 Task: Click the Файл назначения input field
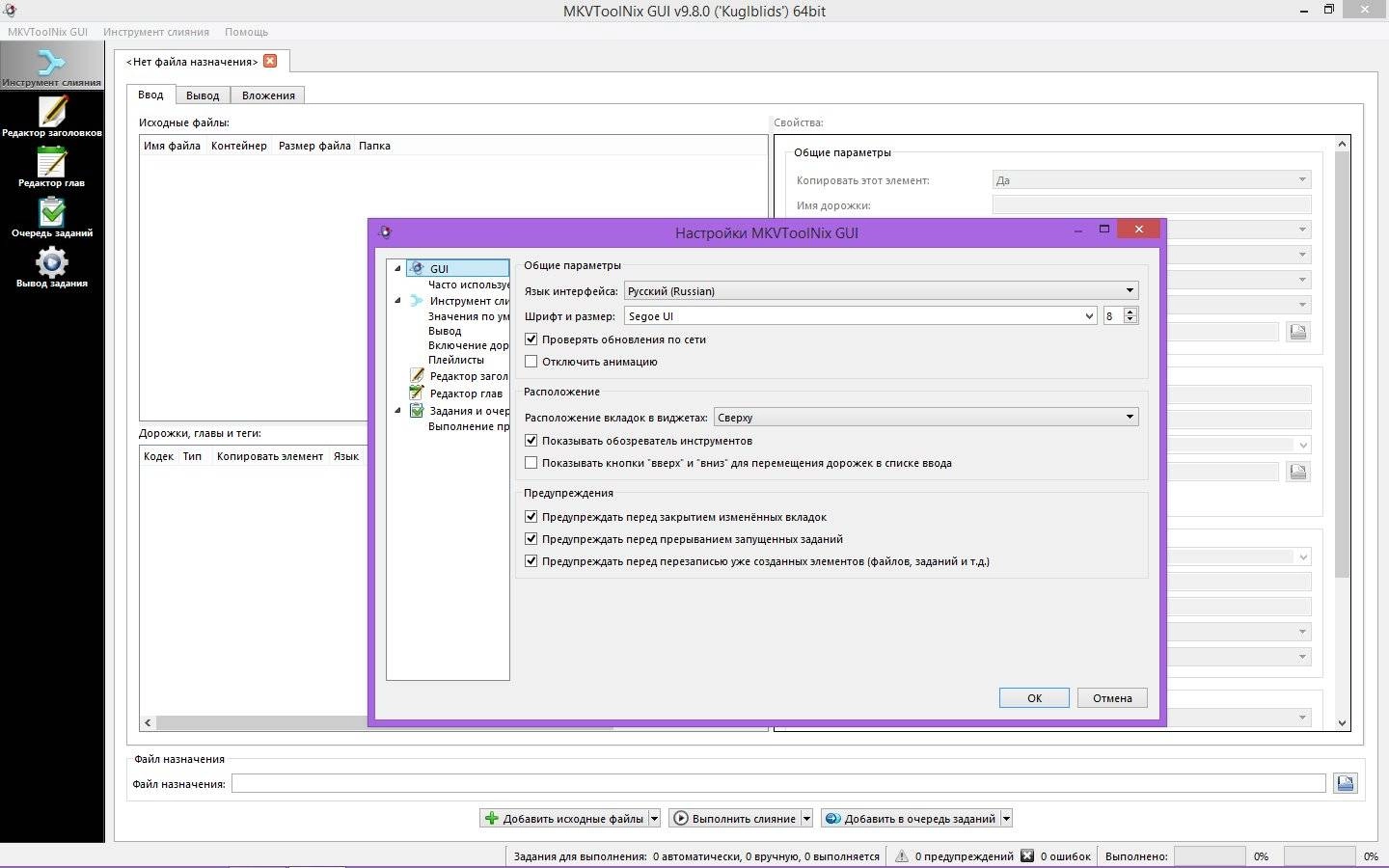(778, 783)
